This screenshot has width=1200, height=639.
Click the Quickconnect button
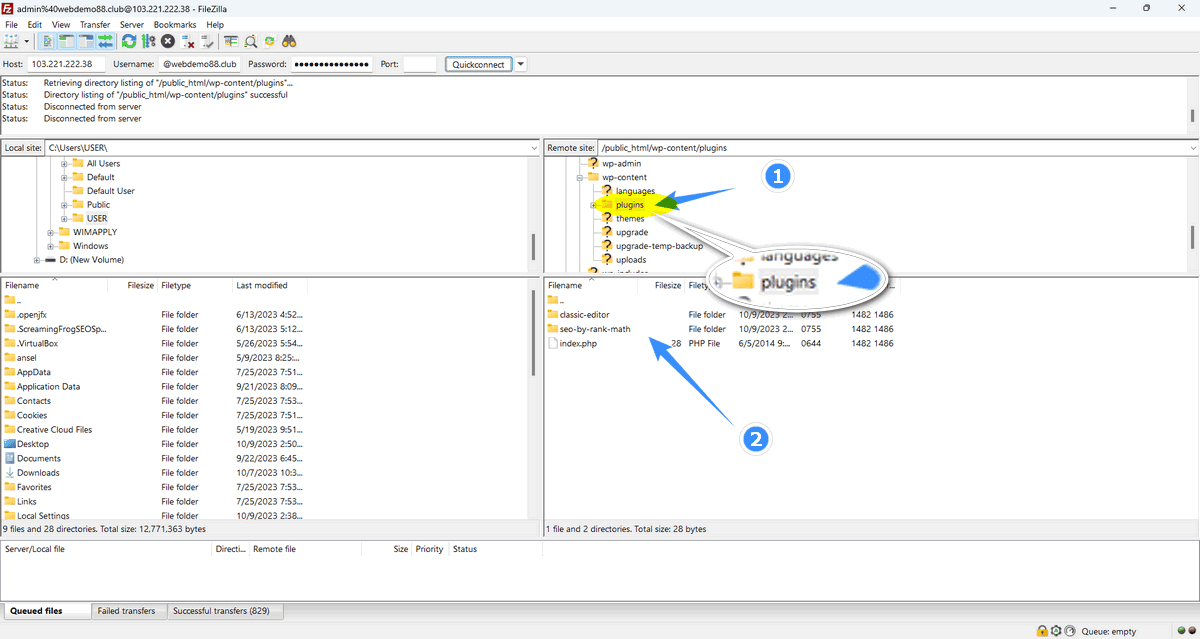[478, 64]
